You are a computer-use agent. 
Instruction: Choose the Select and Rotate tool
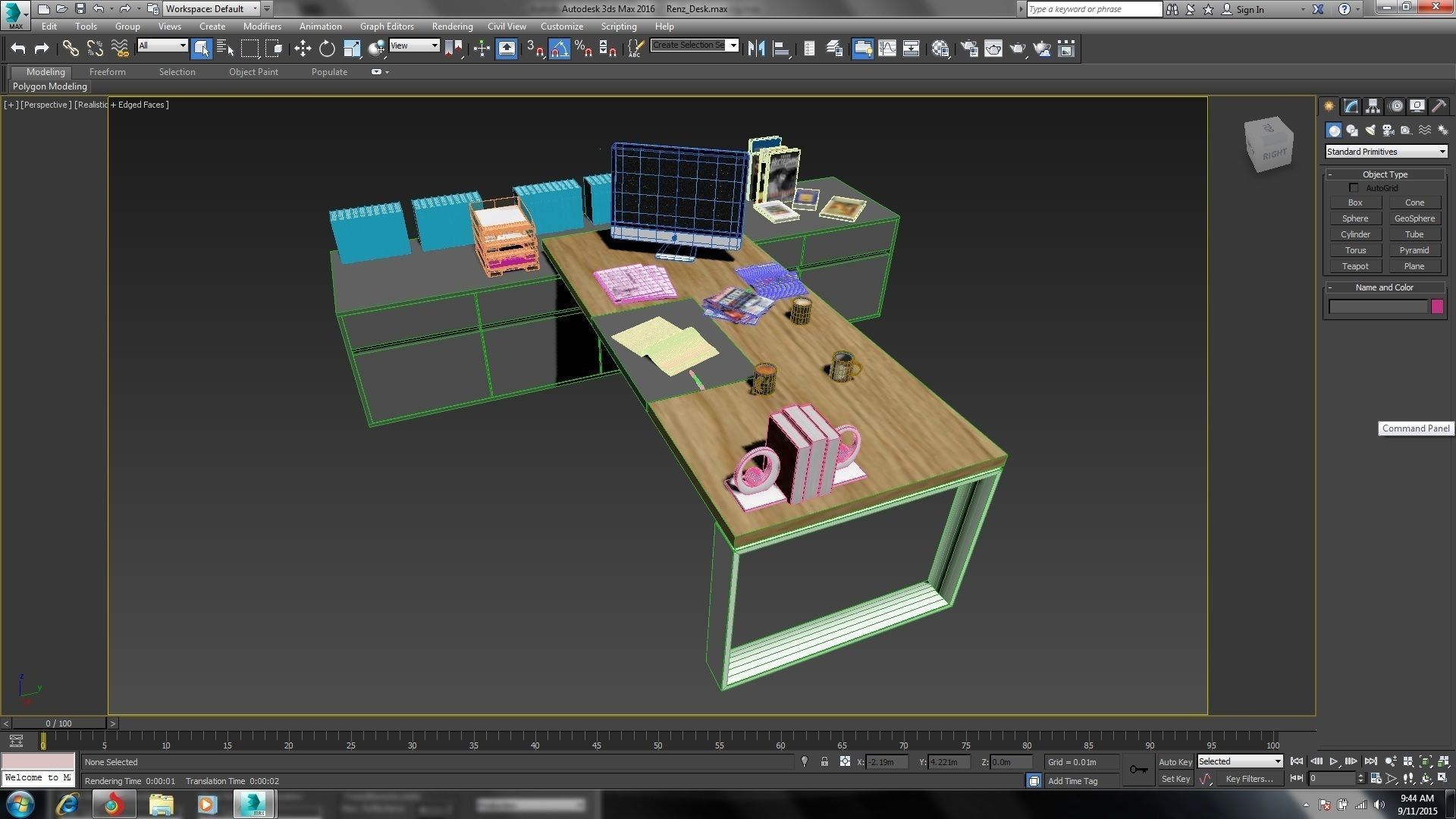[x=327, y=49]
